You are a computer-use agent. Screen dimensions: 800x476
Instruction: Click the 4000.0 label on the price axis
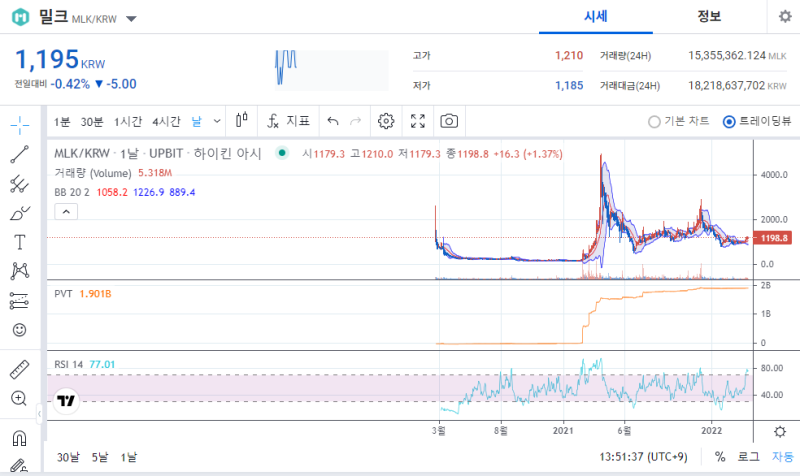tap(774, 175)
